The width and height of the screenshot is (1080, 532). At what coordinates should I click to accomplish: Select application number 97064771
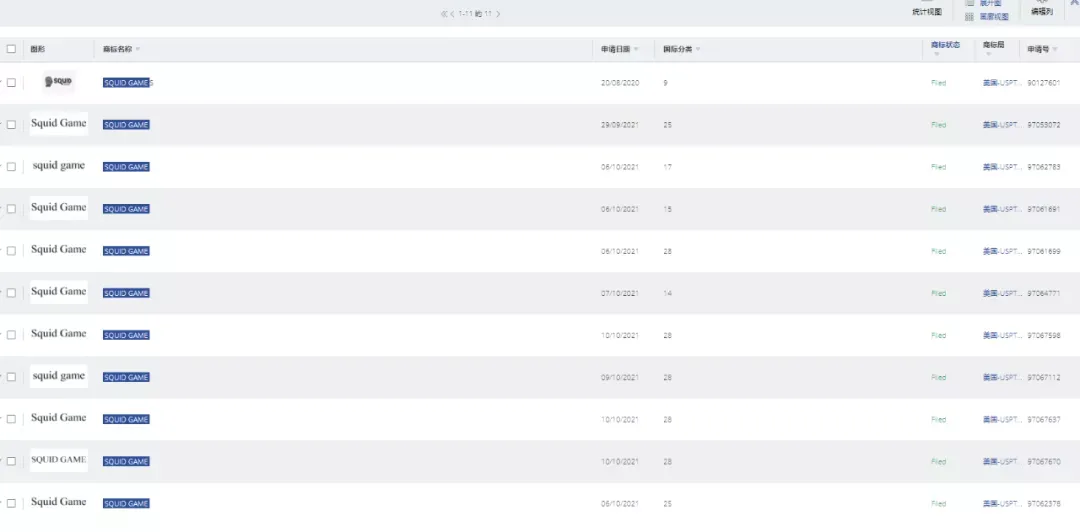[x=1043, y=293]
